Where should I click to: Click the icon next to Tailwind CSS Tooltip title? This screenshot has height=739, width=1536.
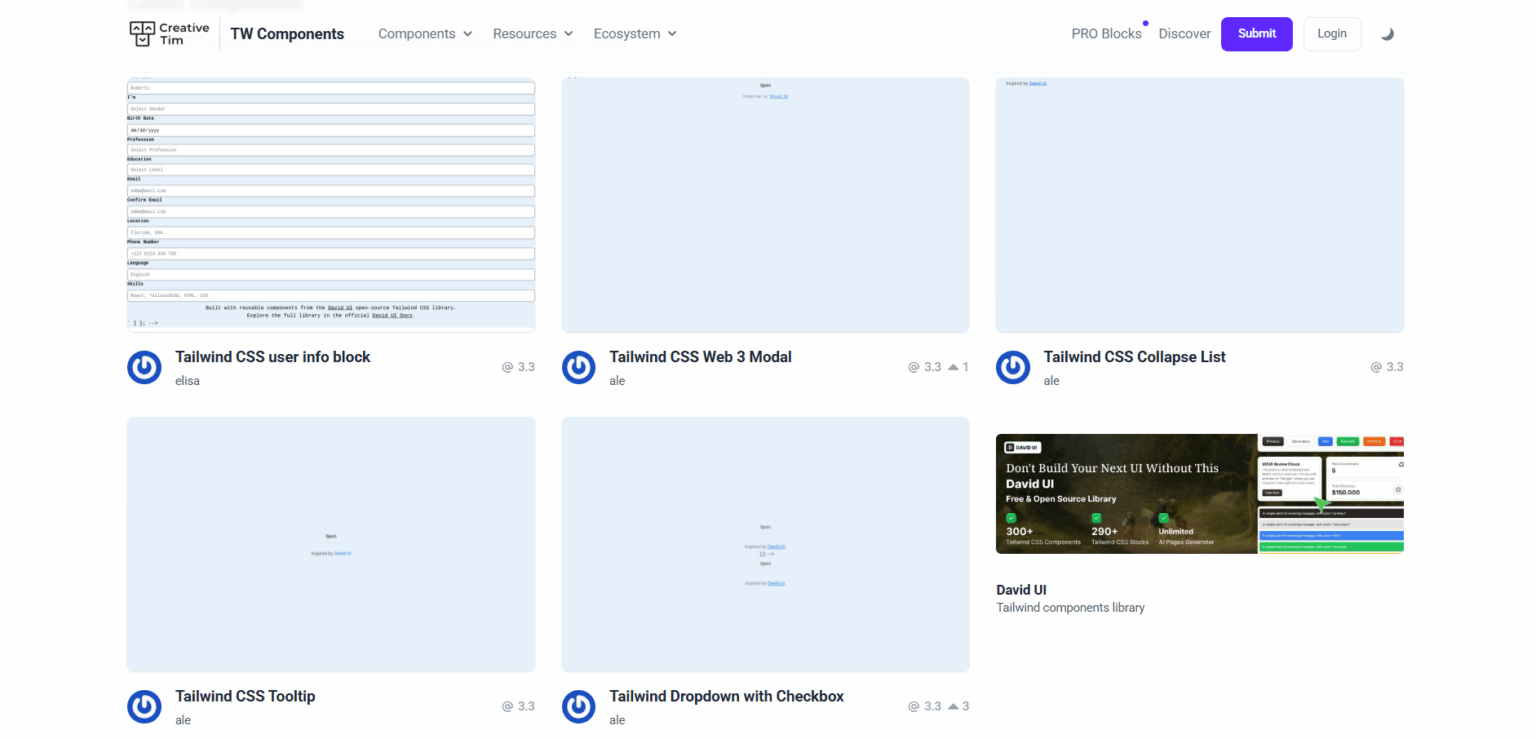pos(144,706)
